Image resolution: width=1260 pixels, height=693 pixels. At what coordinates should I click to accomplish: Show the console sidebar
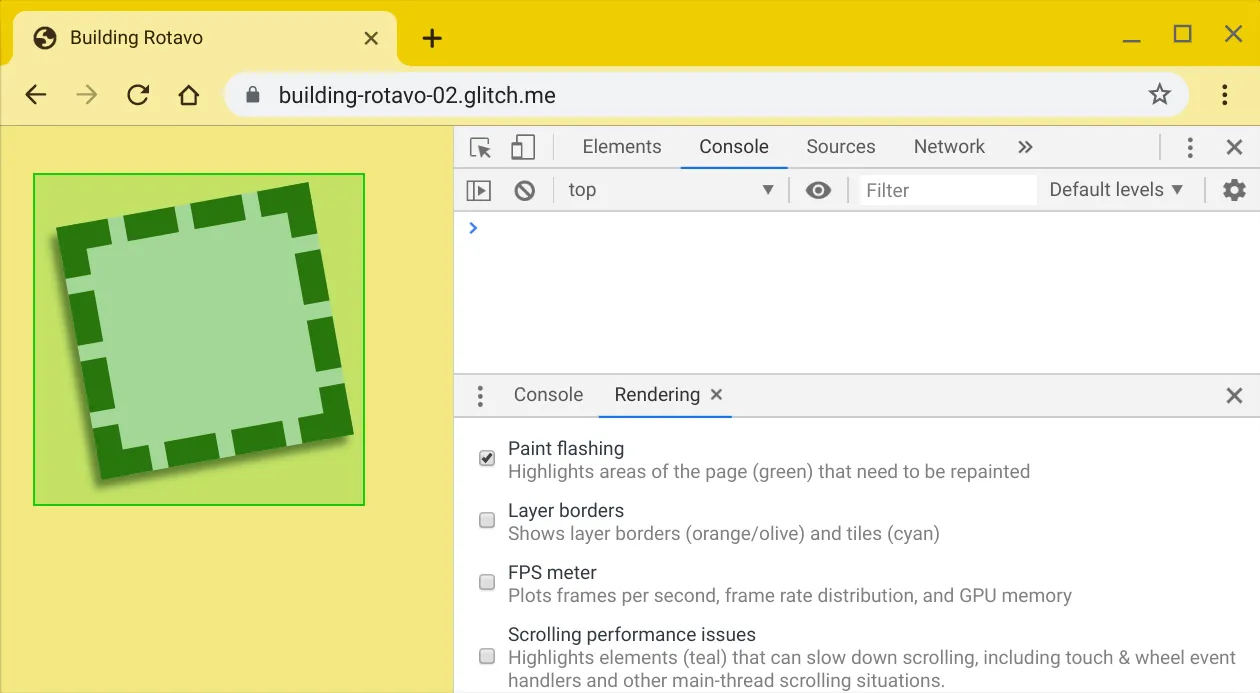(477, 190)
